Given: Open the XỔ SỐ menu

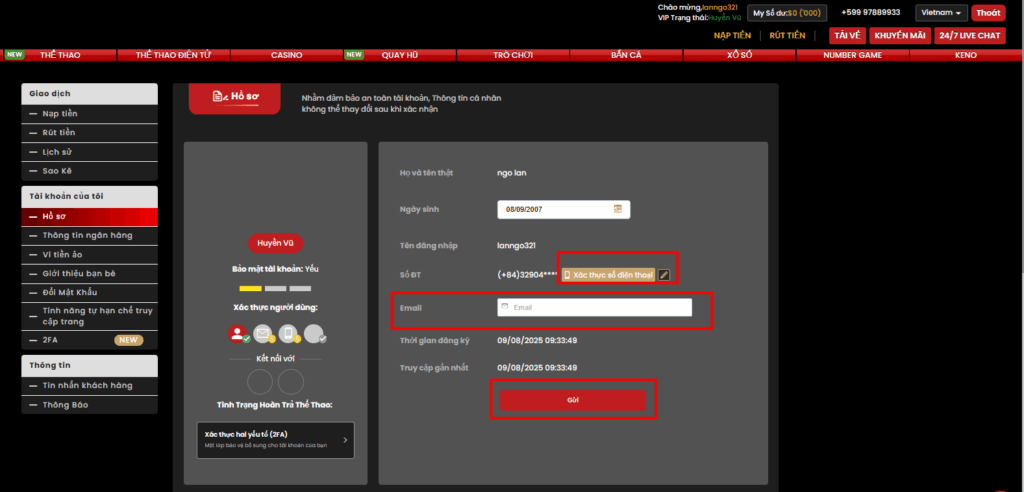Looking at the screenshot, I should [x=739, y=55].
